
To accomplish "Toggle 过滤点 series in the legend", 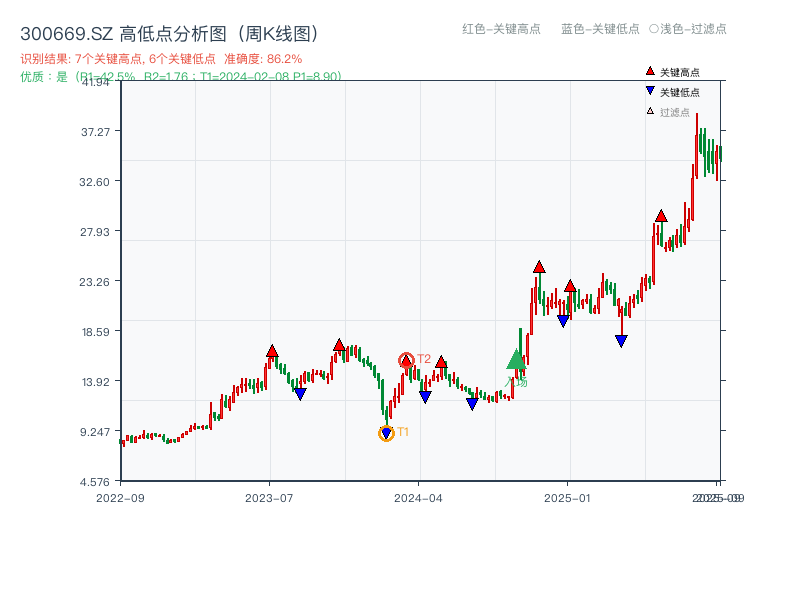I will click(x=674, y=112).
